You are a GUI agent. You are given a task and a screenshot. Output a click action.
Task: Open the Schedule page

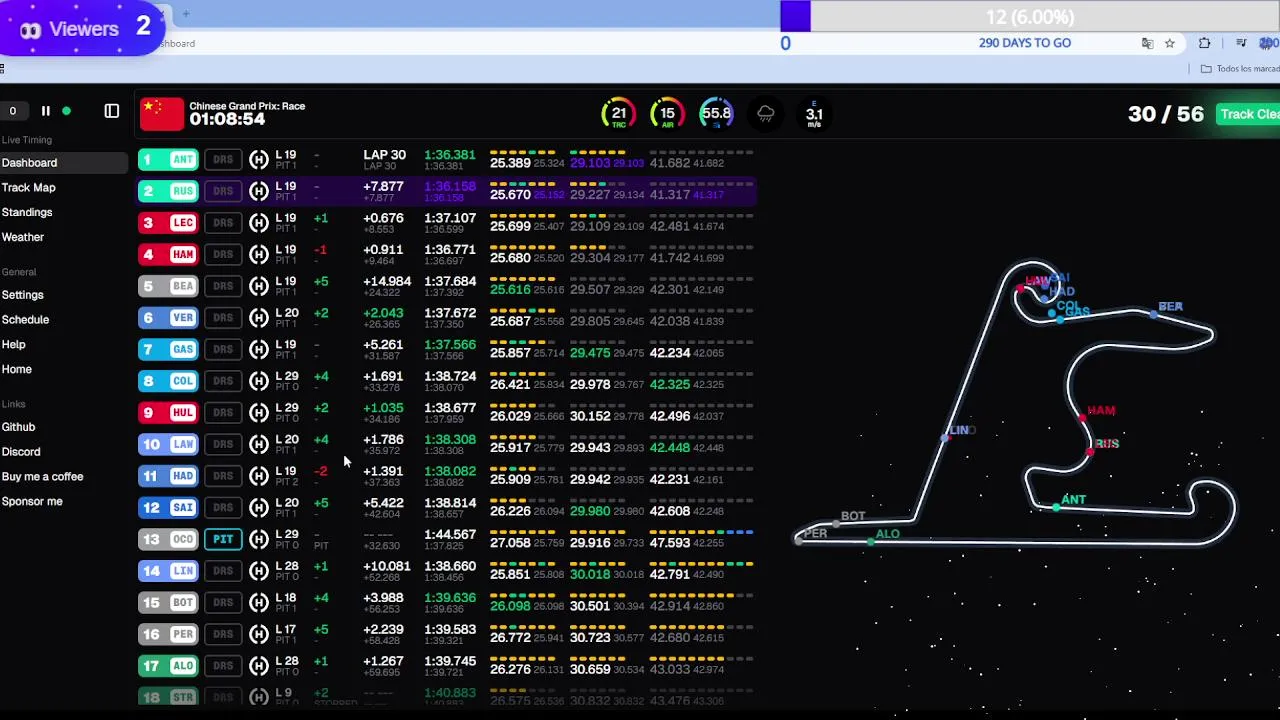click(x=25, y=320)
